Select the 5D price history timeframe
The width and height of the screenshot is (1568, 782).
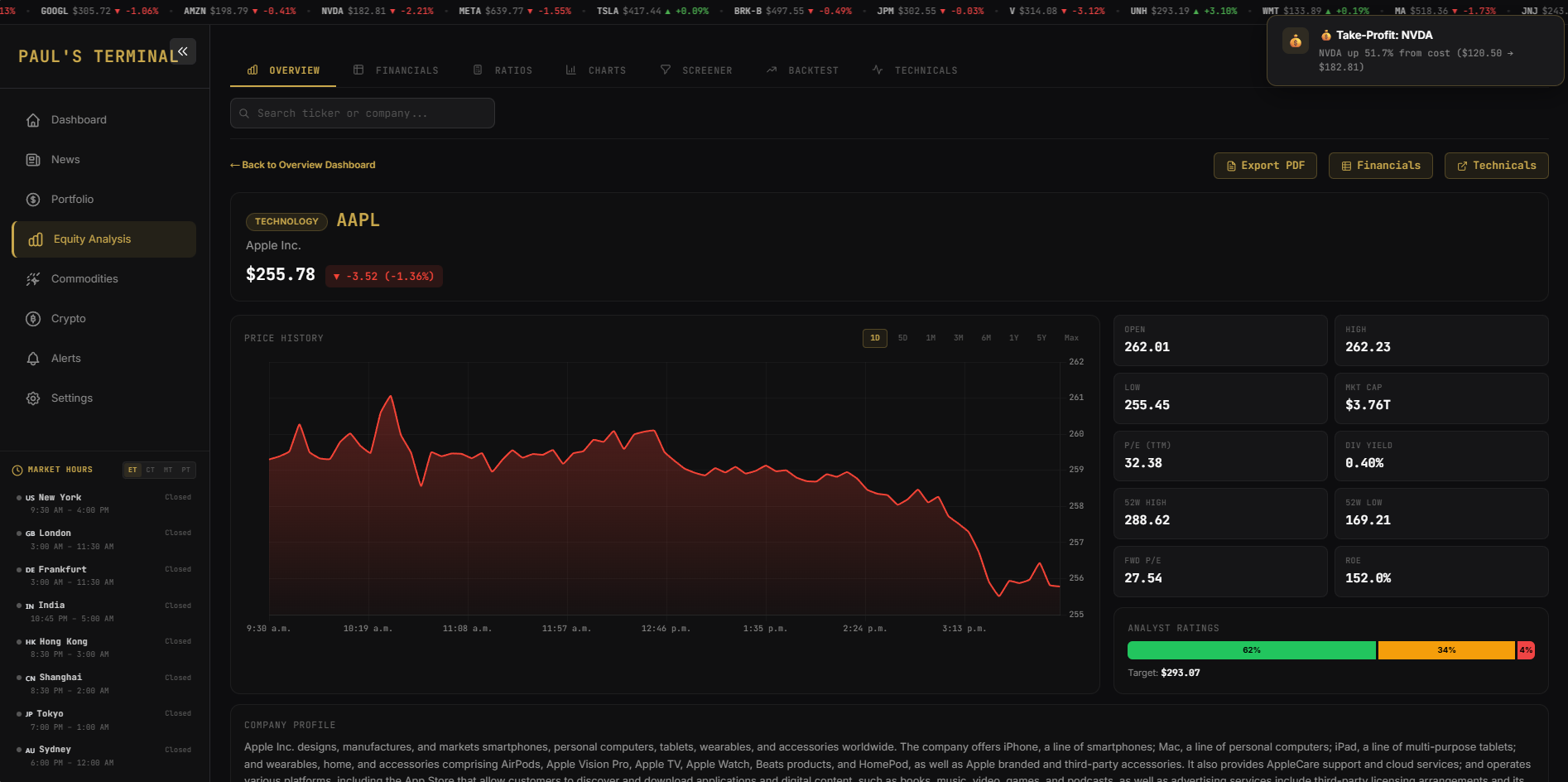click(902, 338)
